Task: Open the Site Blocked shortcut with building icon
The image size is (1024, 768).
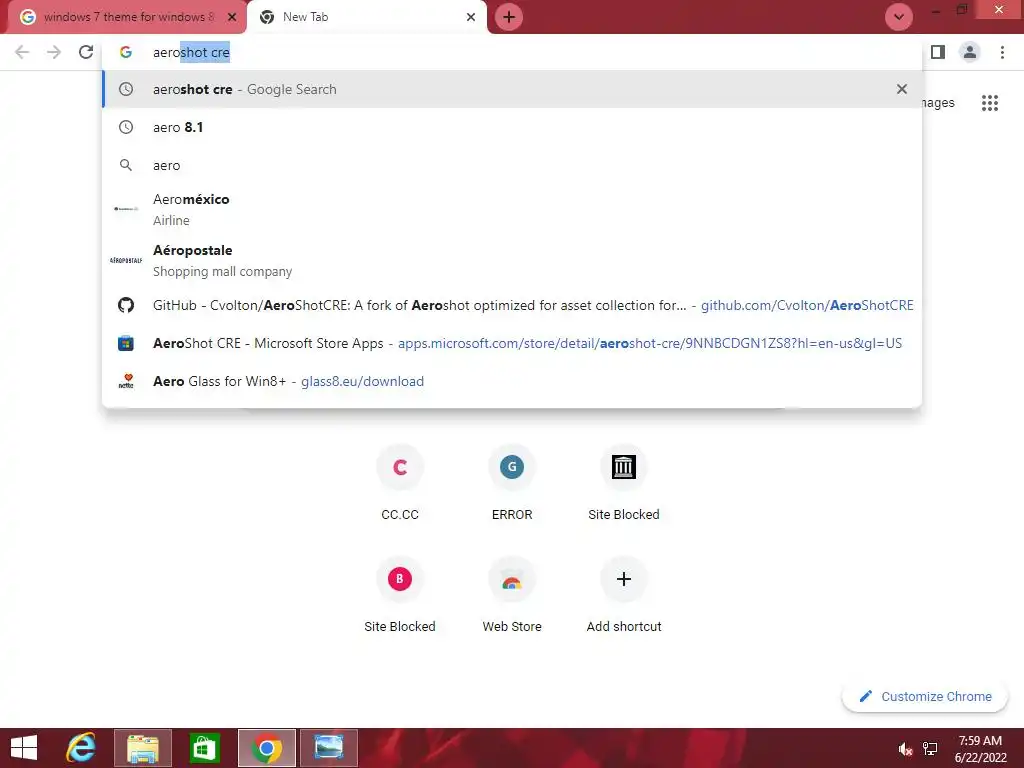Action: pos(624,482)
